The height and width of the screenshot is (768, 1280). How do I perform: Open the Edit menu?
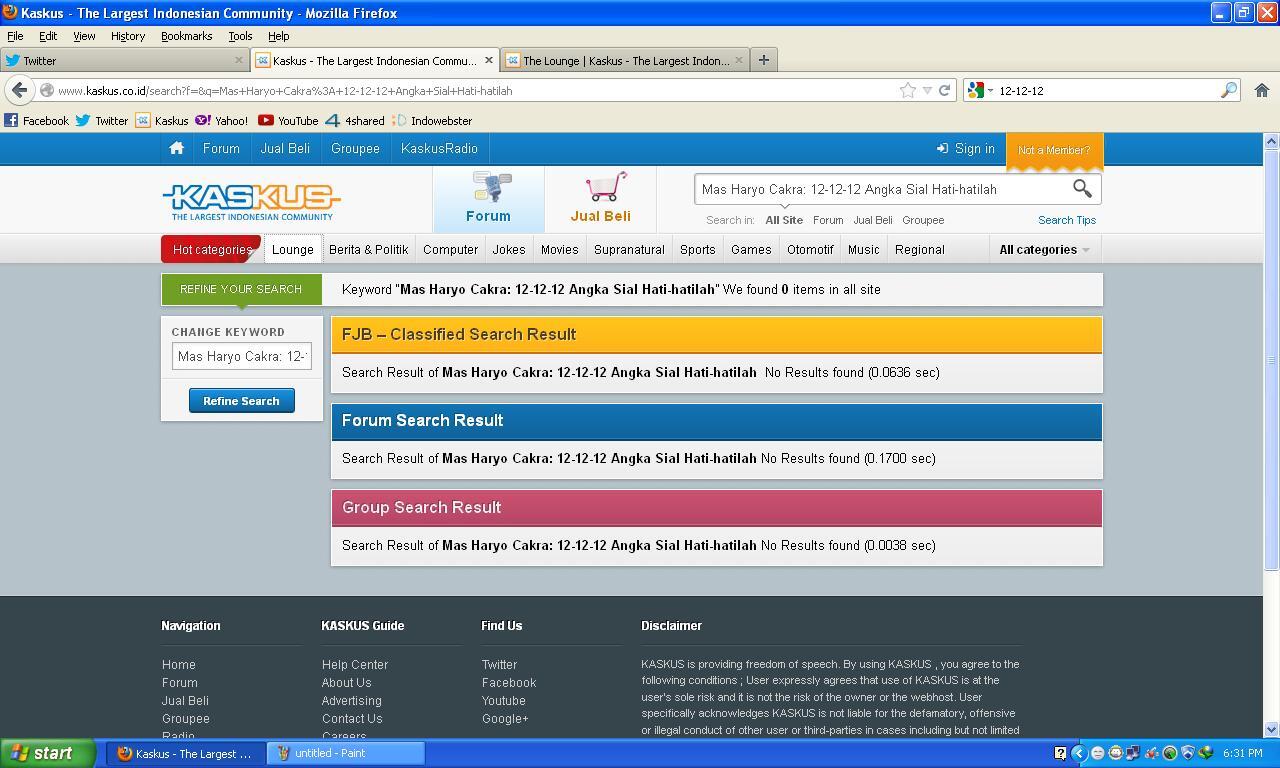(47, 36)
